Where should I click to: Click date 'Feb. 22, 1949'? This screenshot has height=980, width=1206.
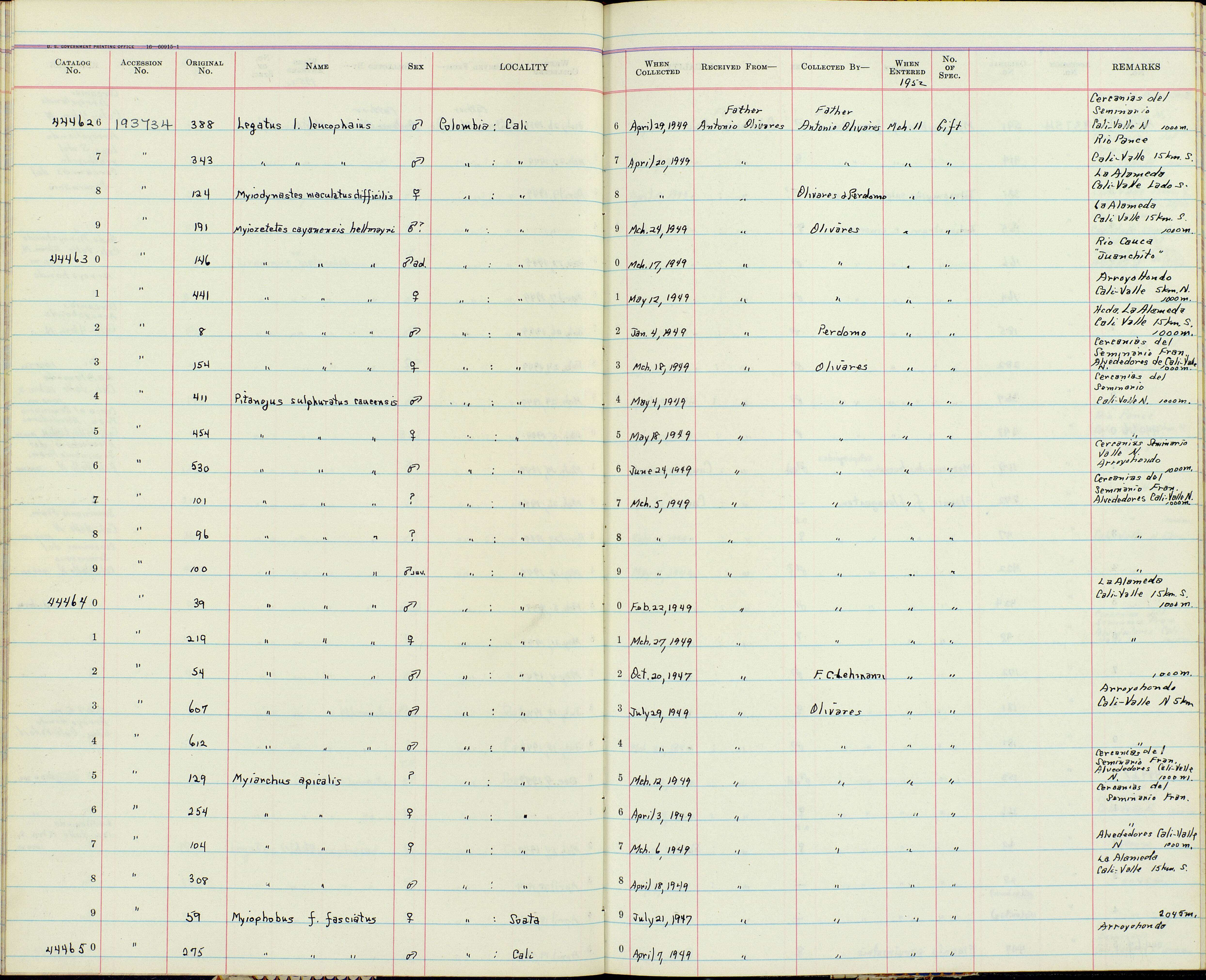(661, 608)
